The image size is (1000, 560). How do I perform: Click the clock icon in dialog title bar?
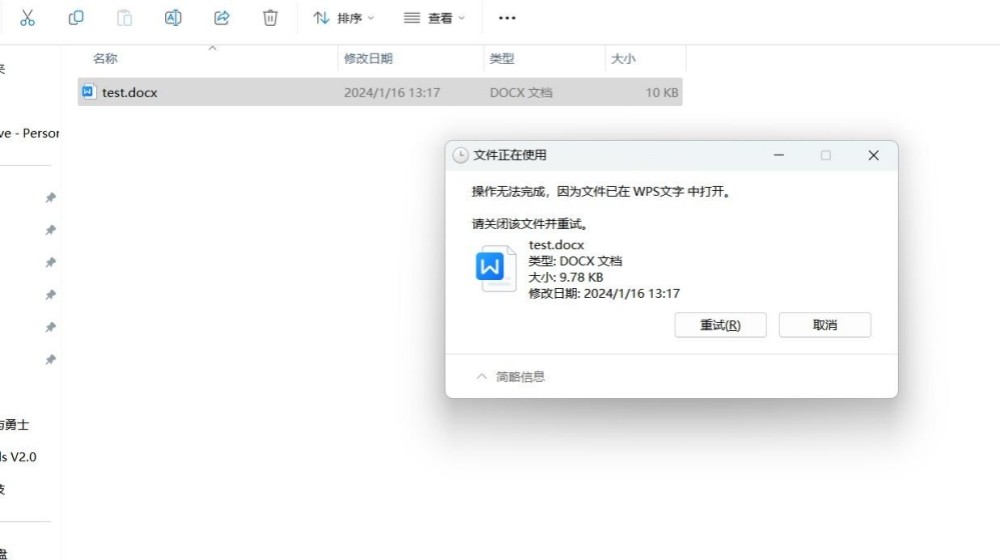coord(460,155)
